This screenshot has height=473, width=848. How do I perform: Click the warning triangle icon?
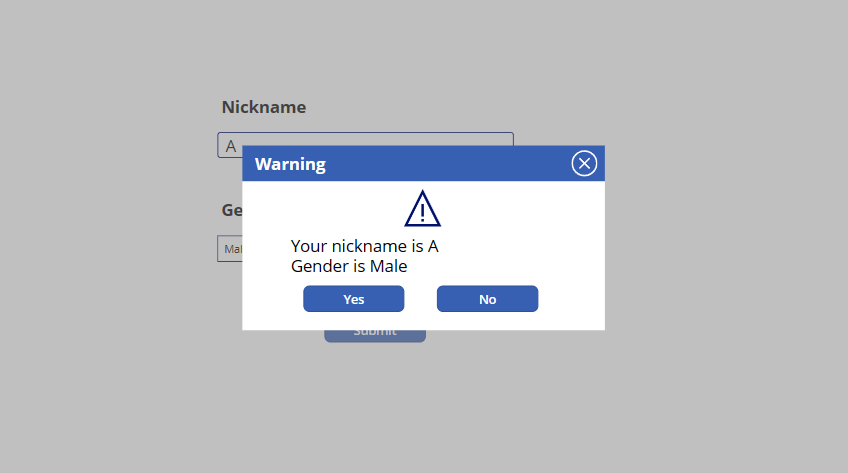[422, 209]
